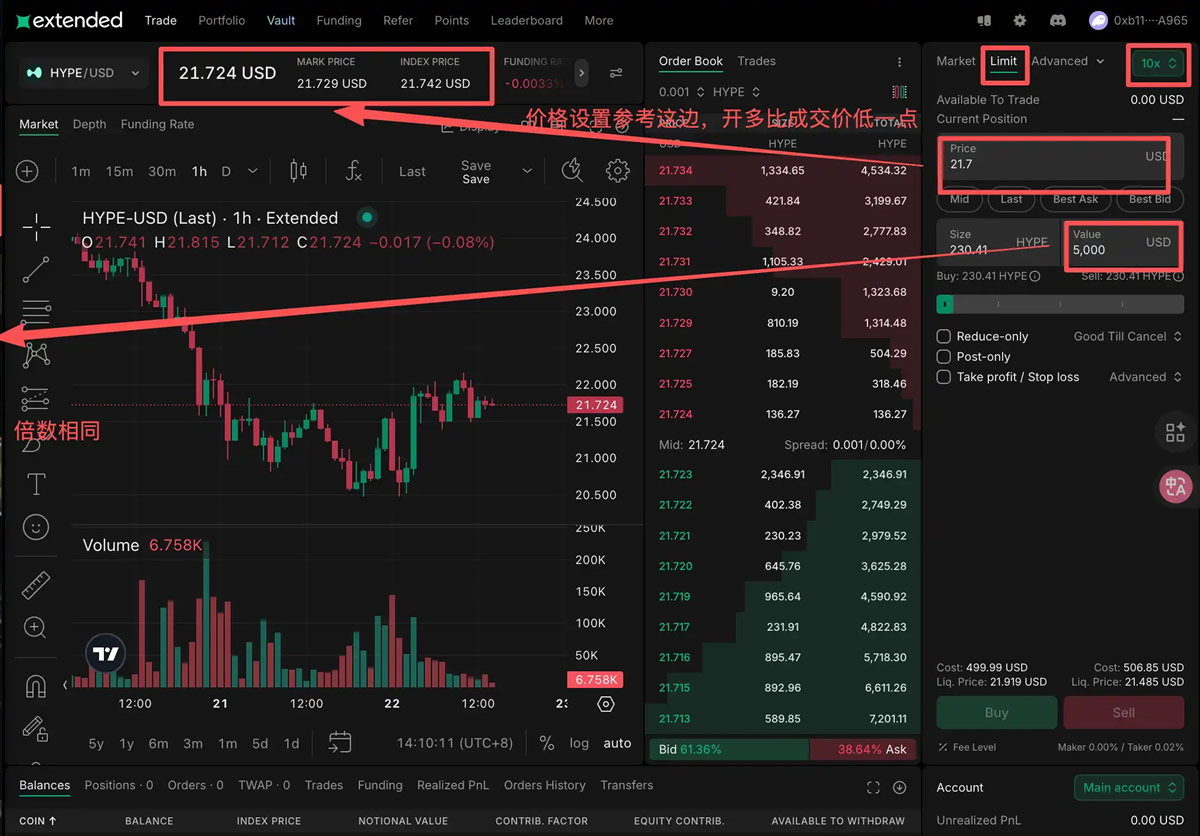Enable the Reduce-only checkbox
Image resolution: width=1200 pixels, height=836 pixels.
(943, 336)
